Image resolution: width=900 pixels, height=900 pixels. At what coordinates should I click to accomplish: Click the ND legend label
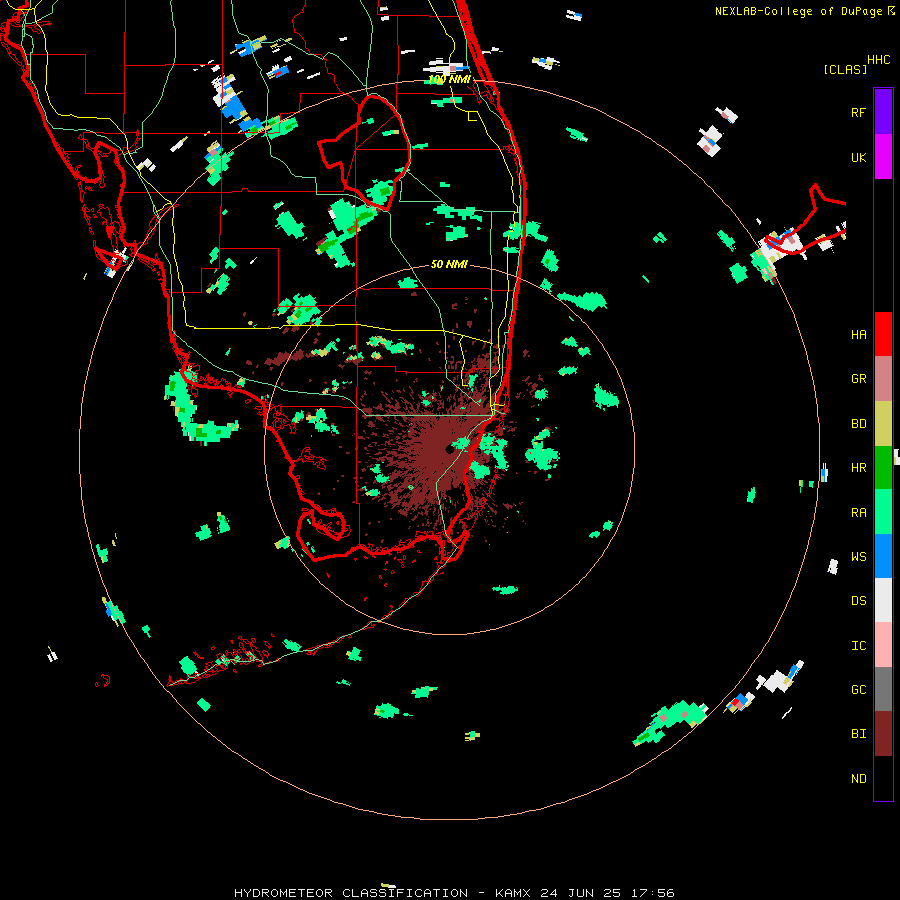pyautogui.click(x=859, y=779)
